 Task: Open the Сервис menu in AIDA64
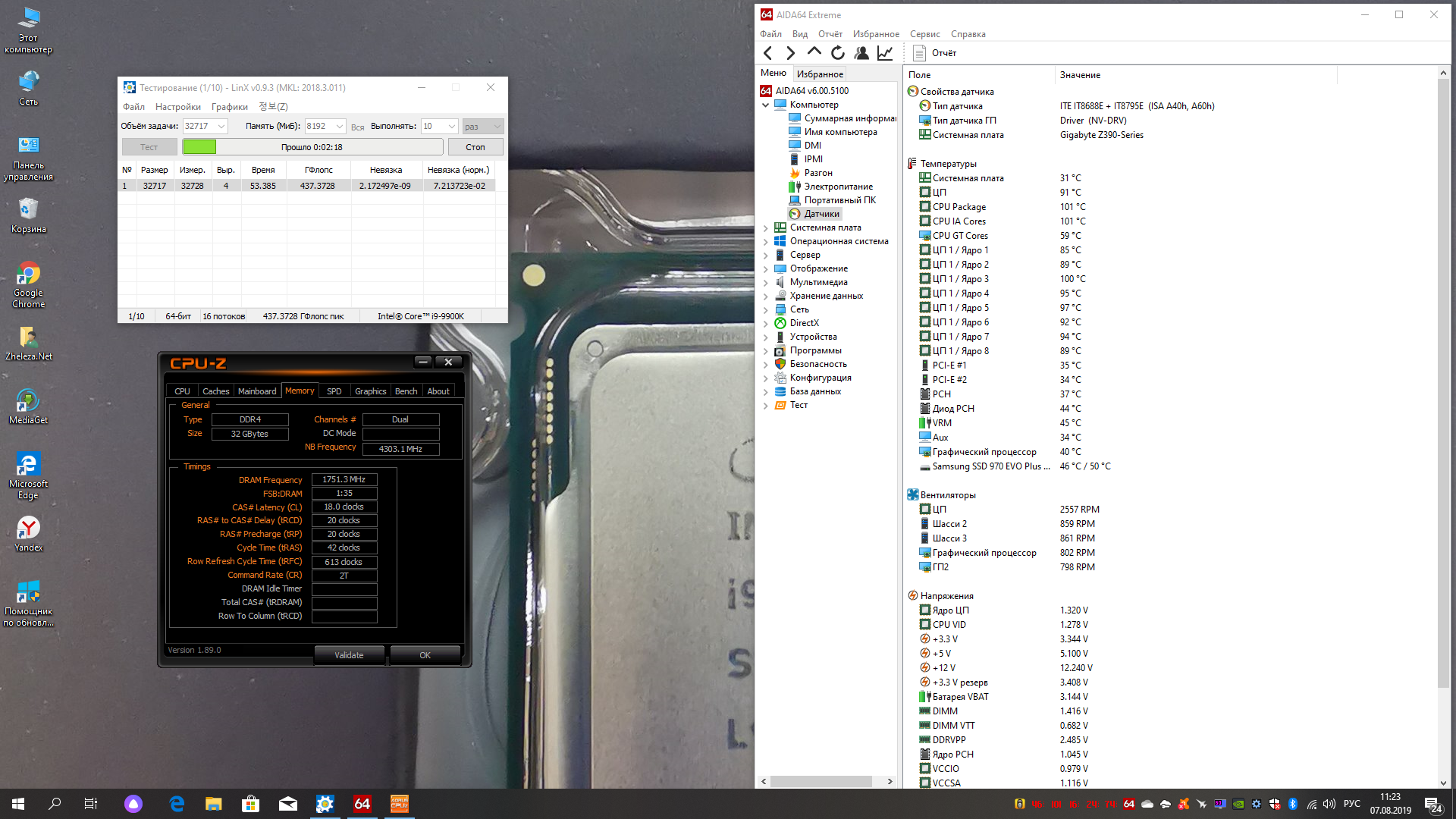point(924,34)
